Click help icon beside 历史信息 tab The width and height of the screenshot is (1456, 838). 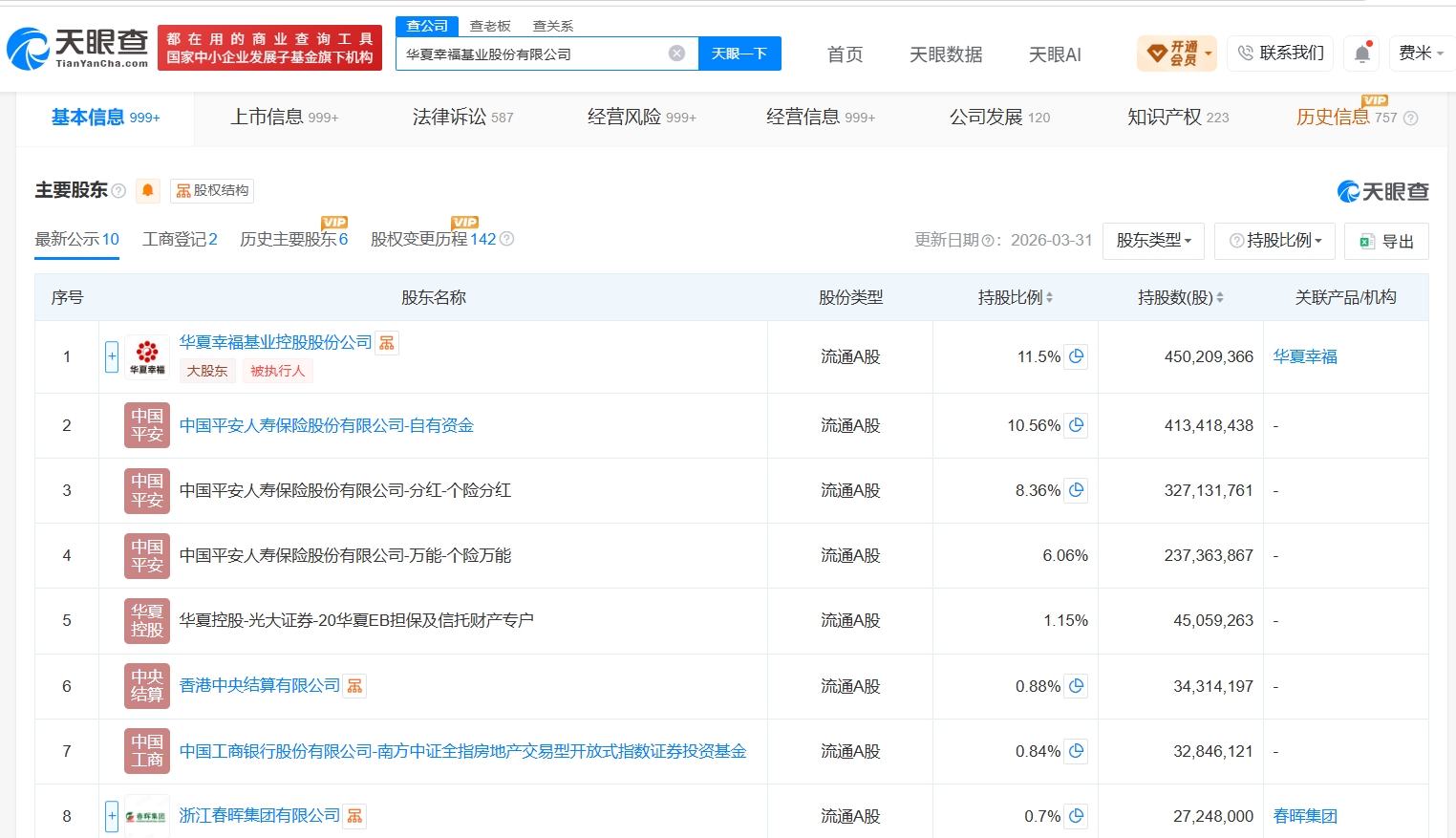coord(1410,118)
